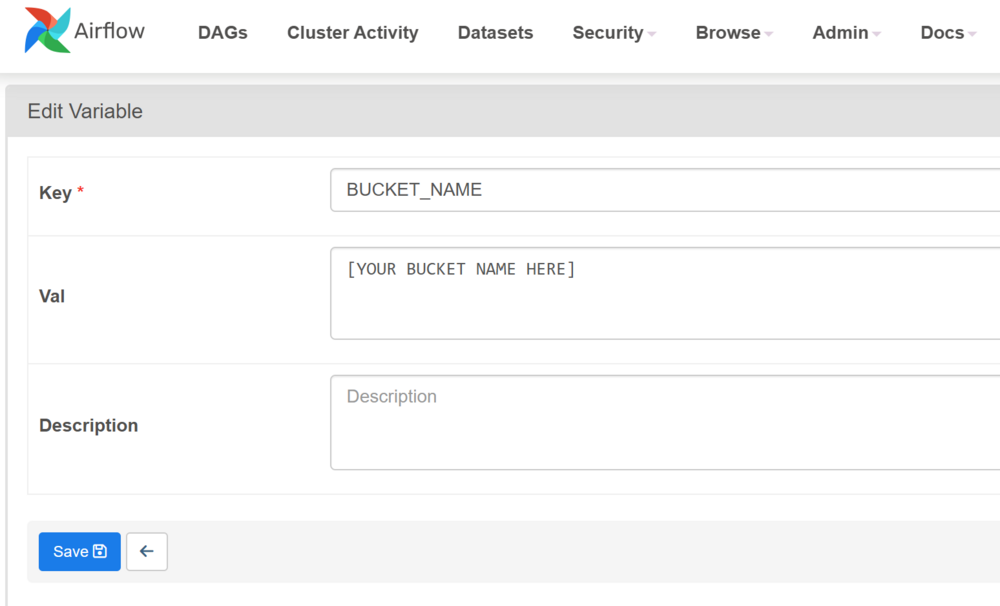This screenshot has width=1000, height=606.
Task: Click the empty Description field
Action: (x=600, y=420)
